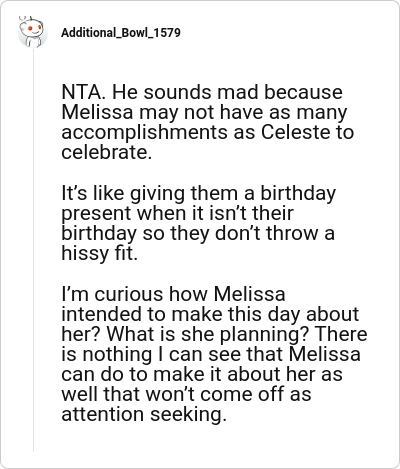Click the word "NTA" starting the comment
This screenshot has height=469, width=400.
point(82,92)
